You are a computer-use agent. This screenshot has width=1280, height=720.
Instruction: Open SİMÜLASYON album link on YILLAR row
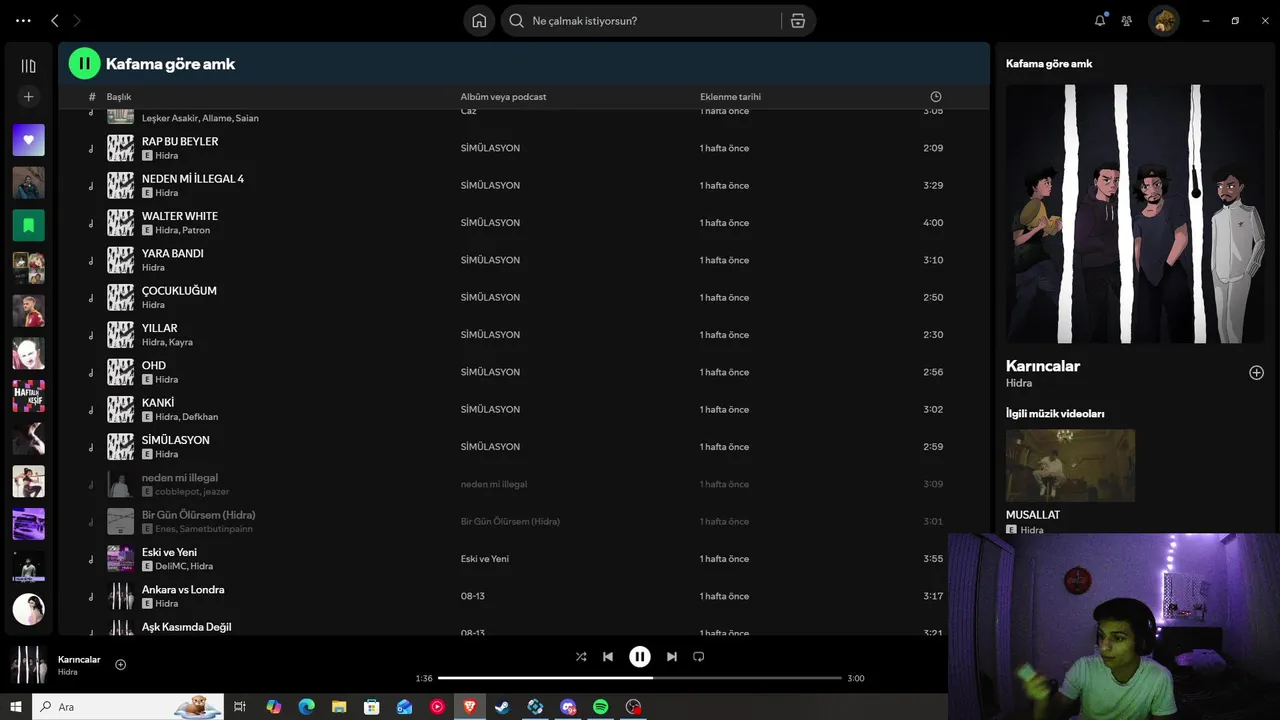490,335
